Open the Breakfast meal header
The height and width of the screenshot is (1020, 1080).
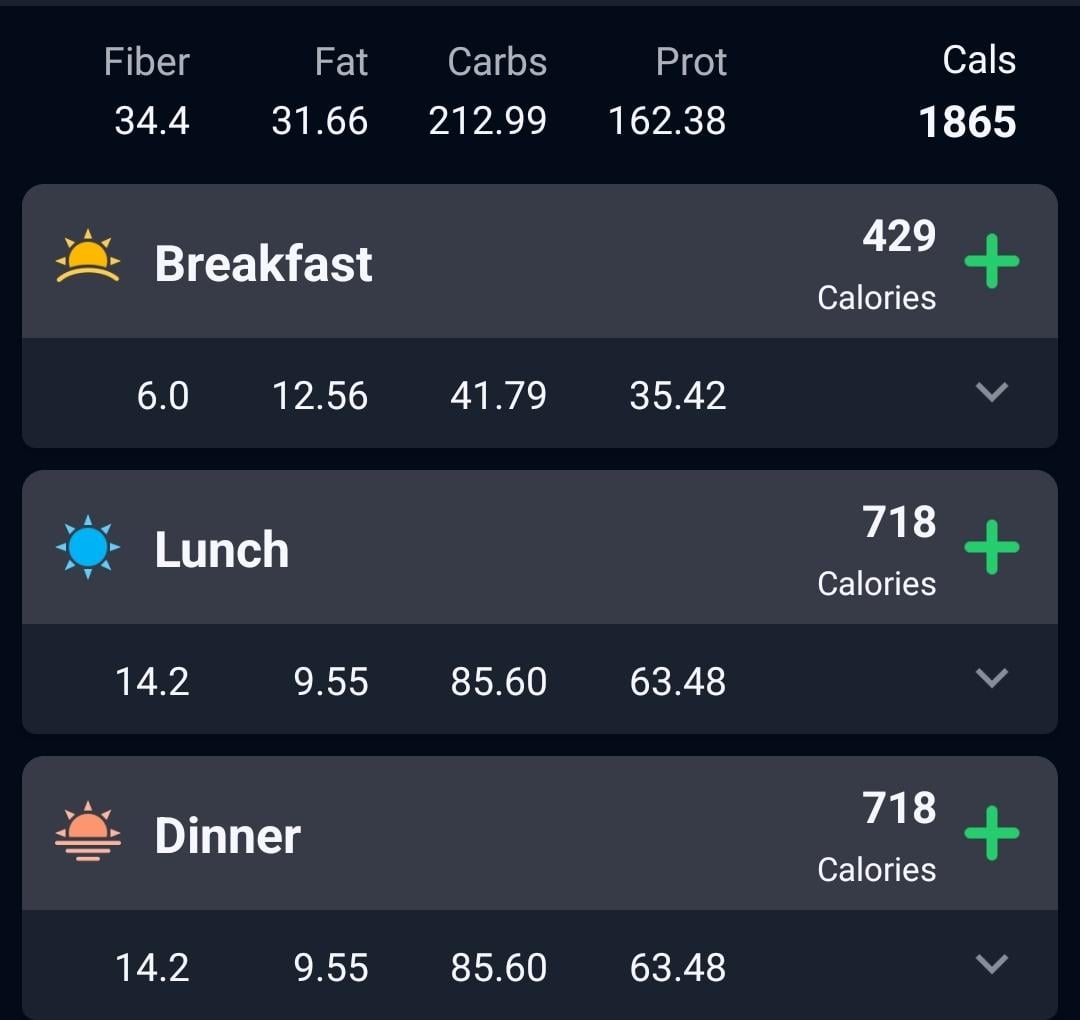click(x=539, y=261)
